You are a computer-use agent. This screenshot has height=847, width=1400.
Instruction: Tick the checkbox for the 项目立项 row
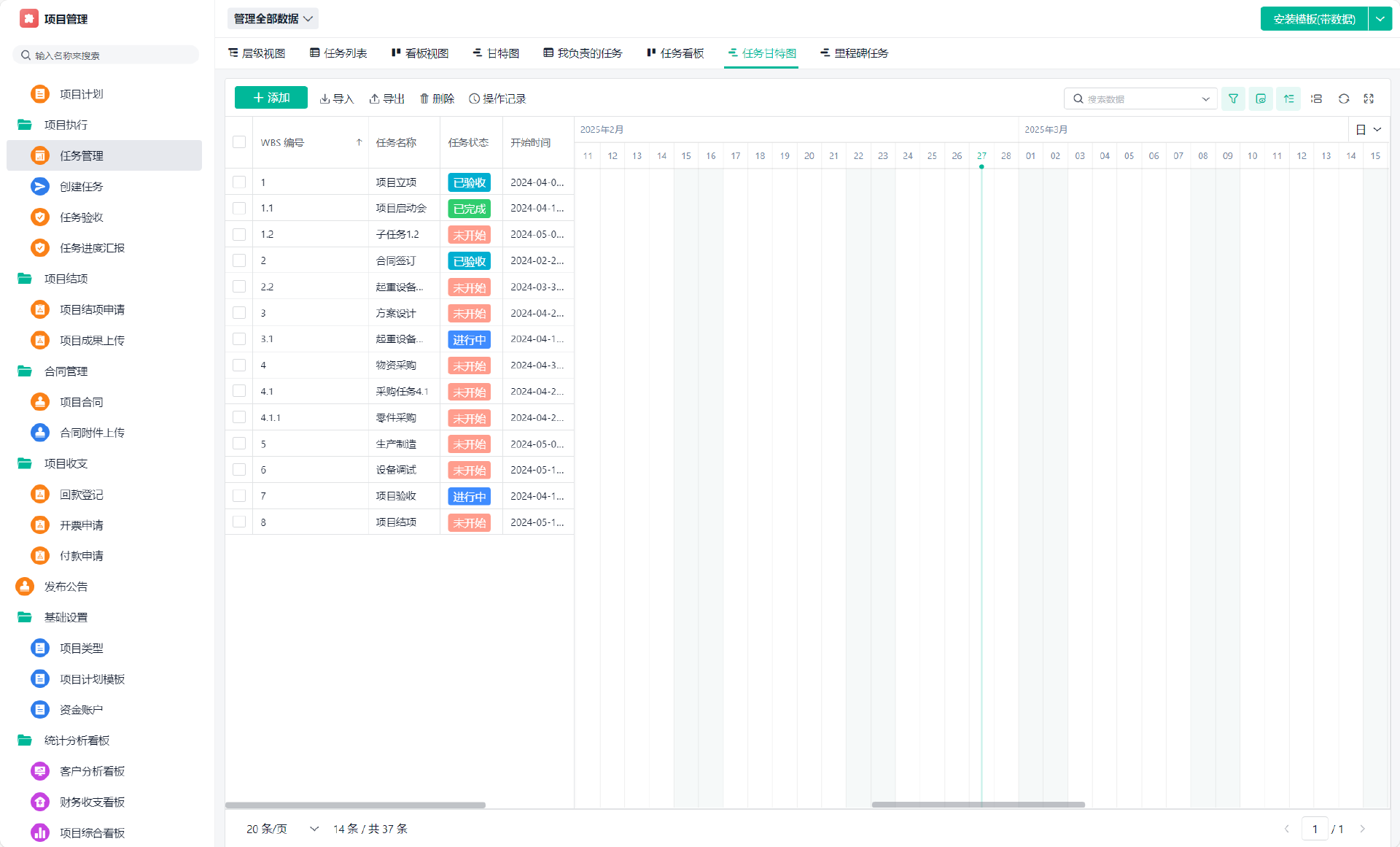pos(239,182)
